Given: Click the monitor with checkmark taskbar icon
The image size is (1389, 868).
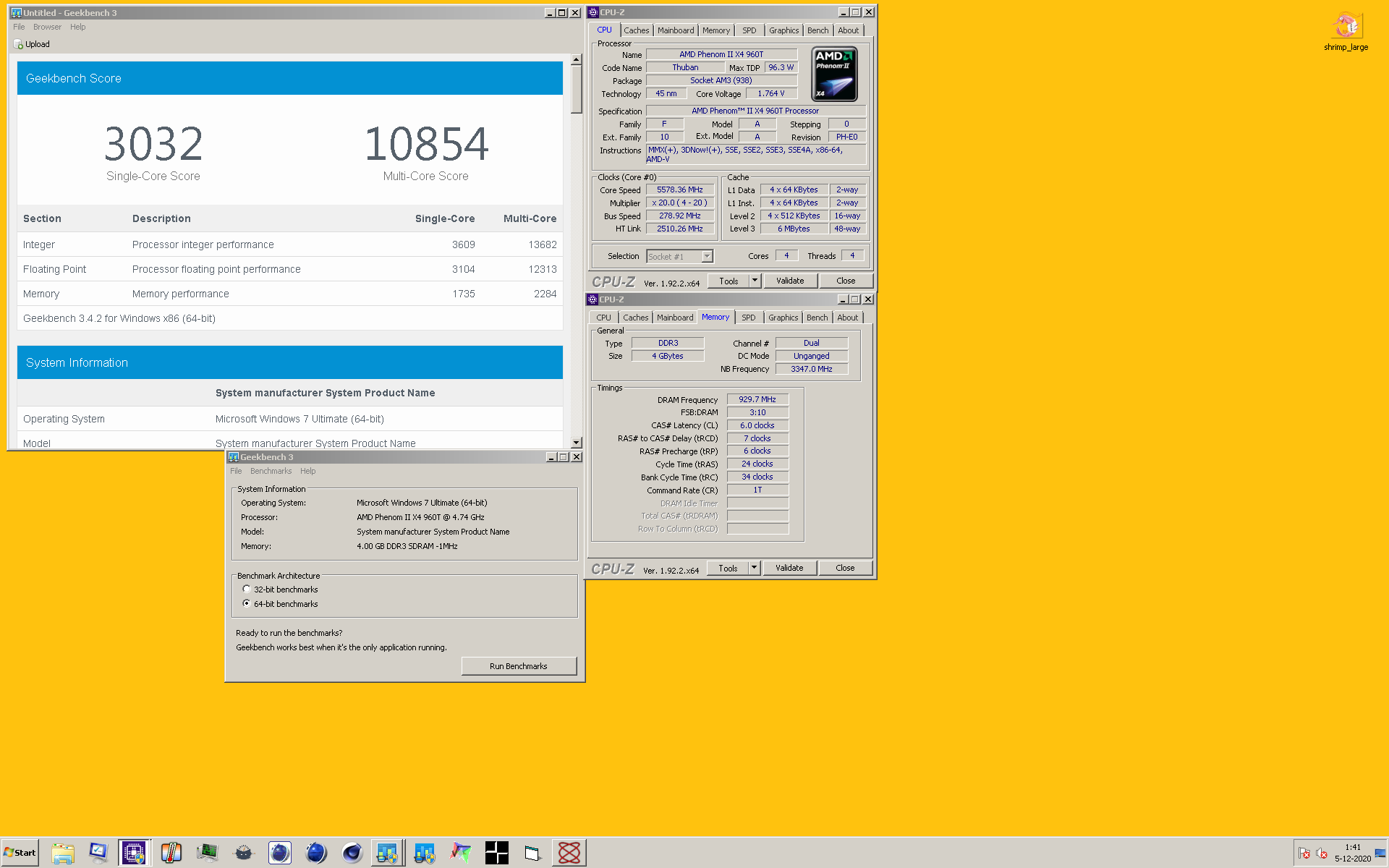Looking at the screenshot, I should pos(98,853).
